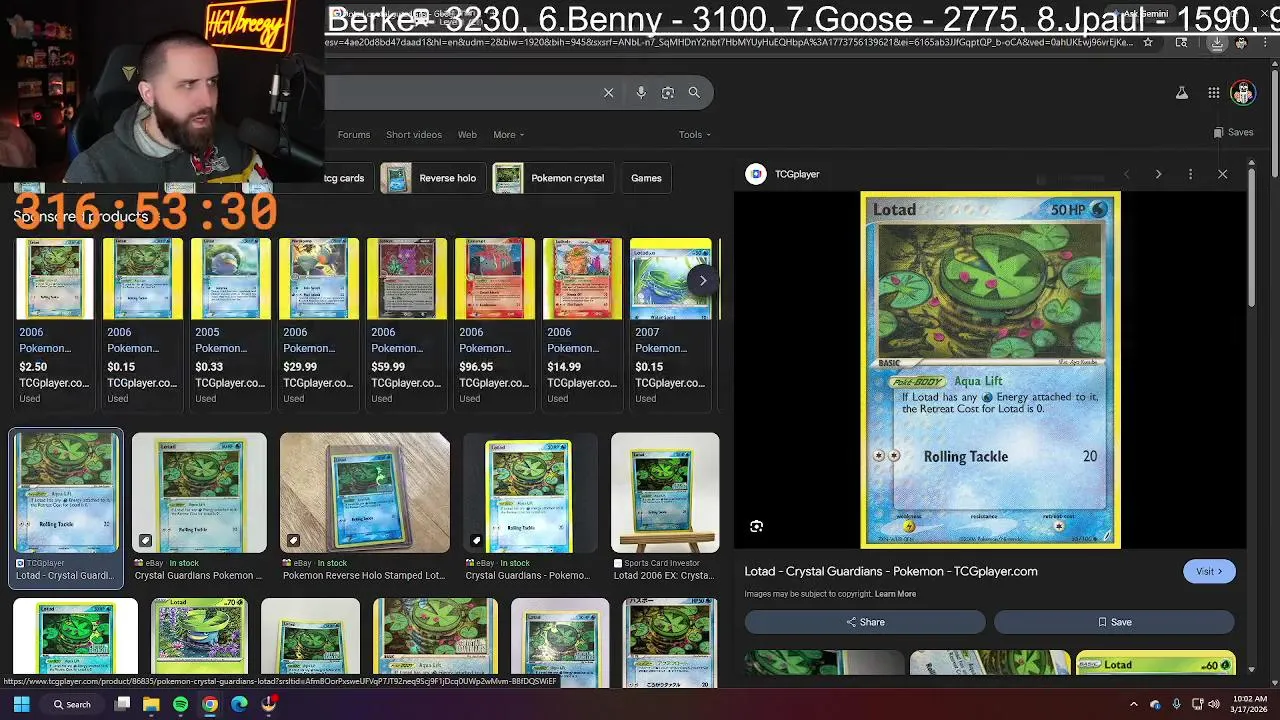This screenshot has height=720, width=1280.
Task: Bookmark this page with the star icon
Action: [1148, 42]
